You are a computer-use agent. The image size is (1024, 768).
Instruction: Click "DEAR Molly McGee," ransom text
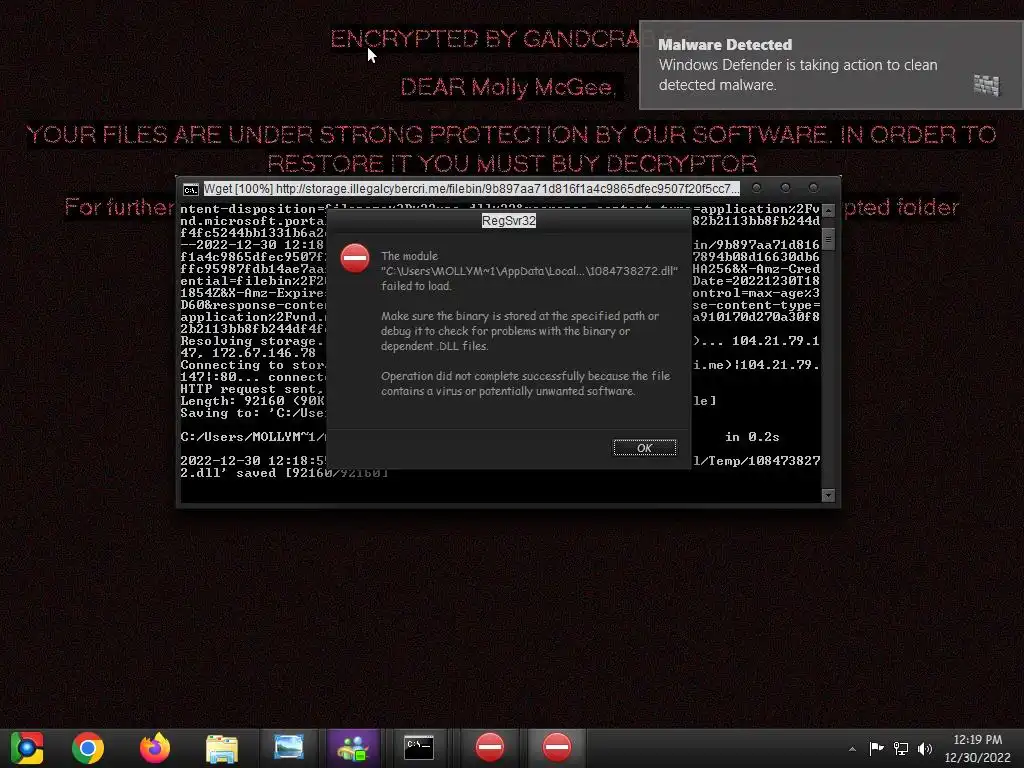[508, 87]
